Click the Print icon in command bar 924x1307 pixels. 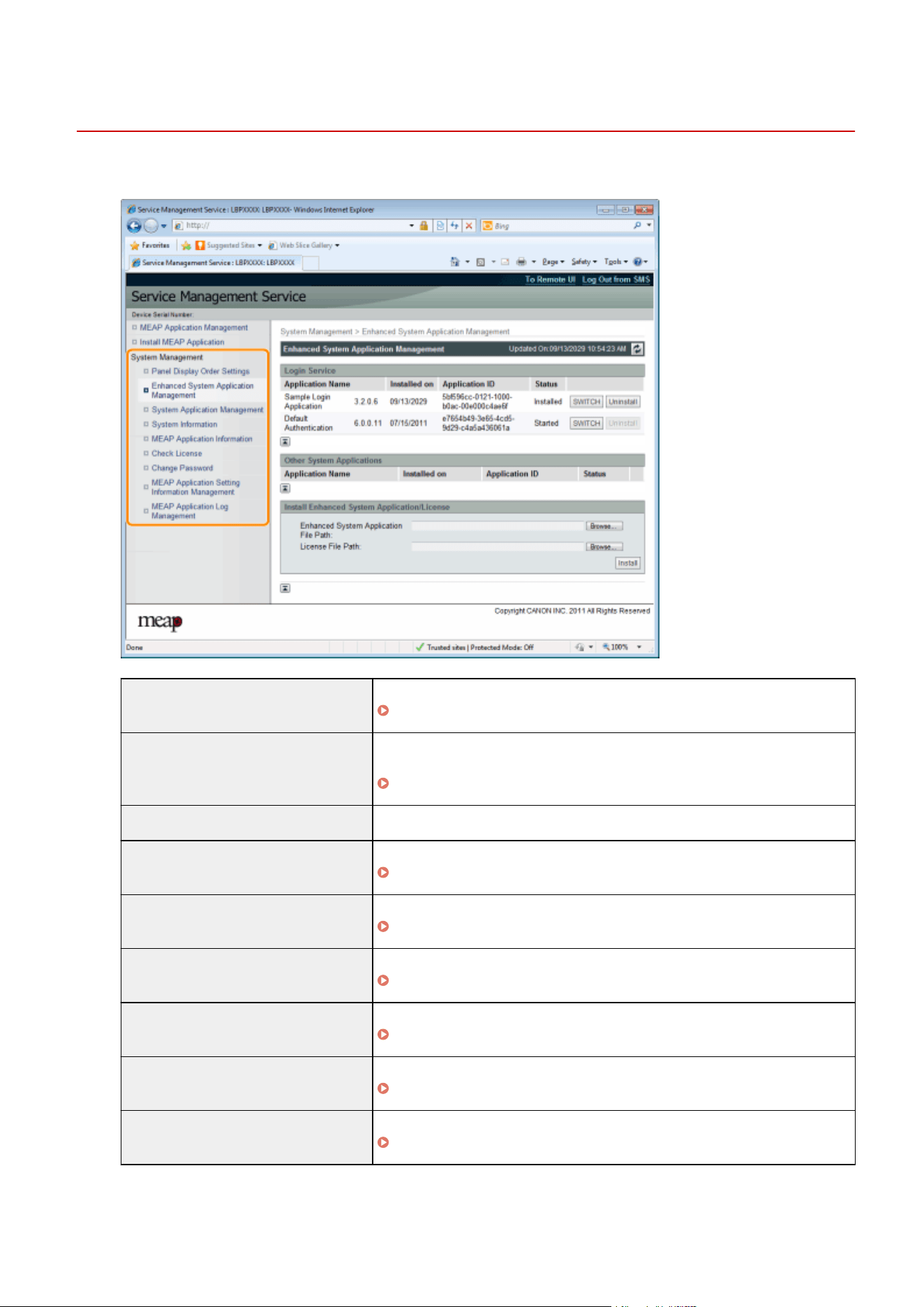pos(521,262)
